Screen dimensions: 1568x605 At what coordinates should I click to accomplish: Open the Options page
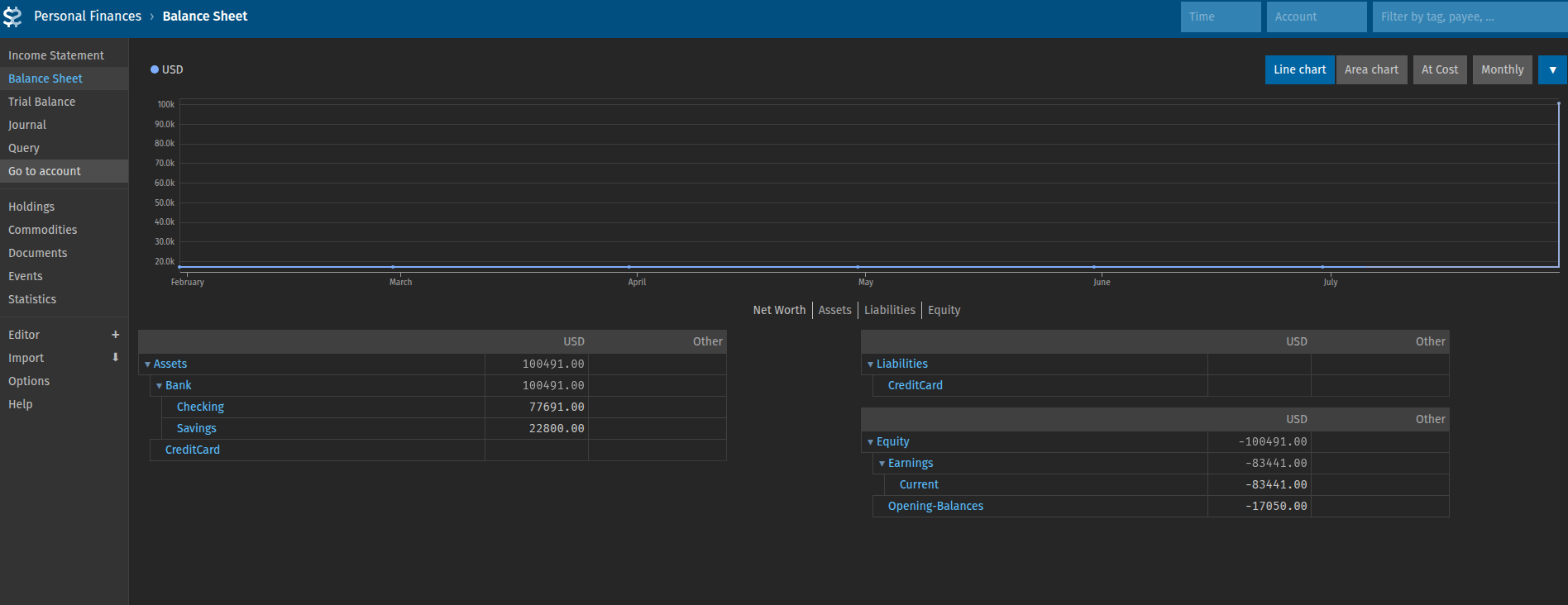[x=64, y=381]
